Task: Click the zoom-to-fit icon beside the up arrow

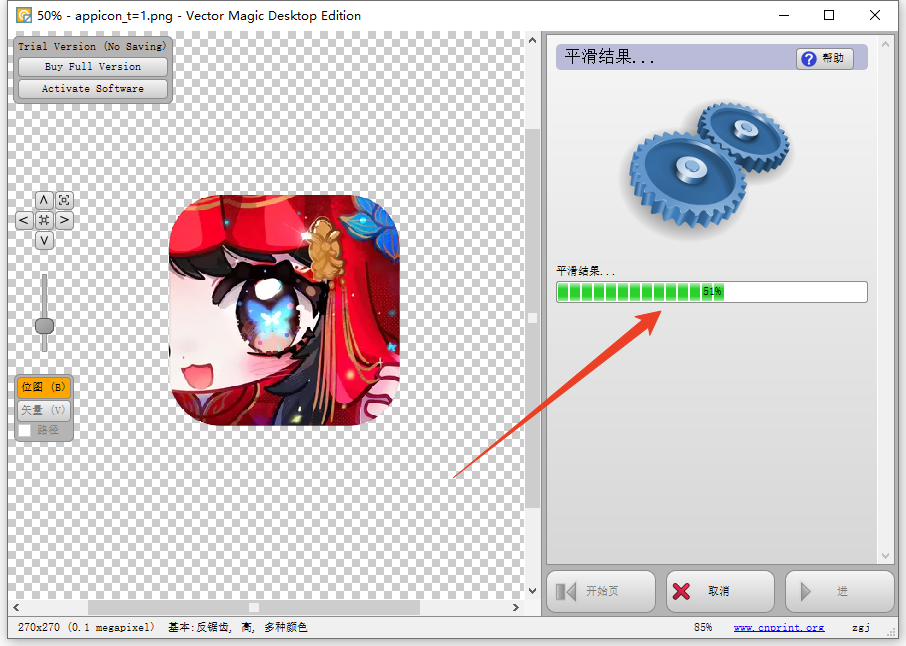Action: [64, 200]
